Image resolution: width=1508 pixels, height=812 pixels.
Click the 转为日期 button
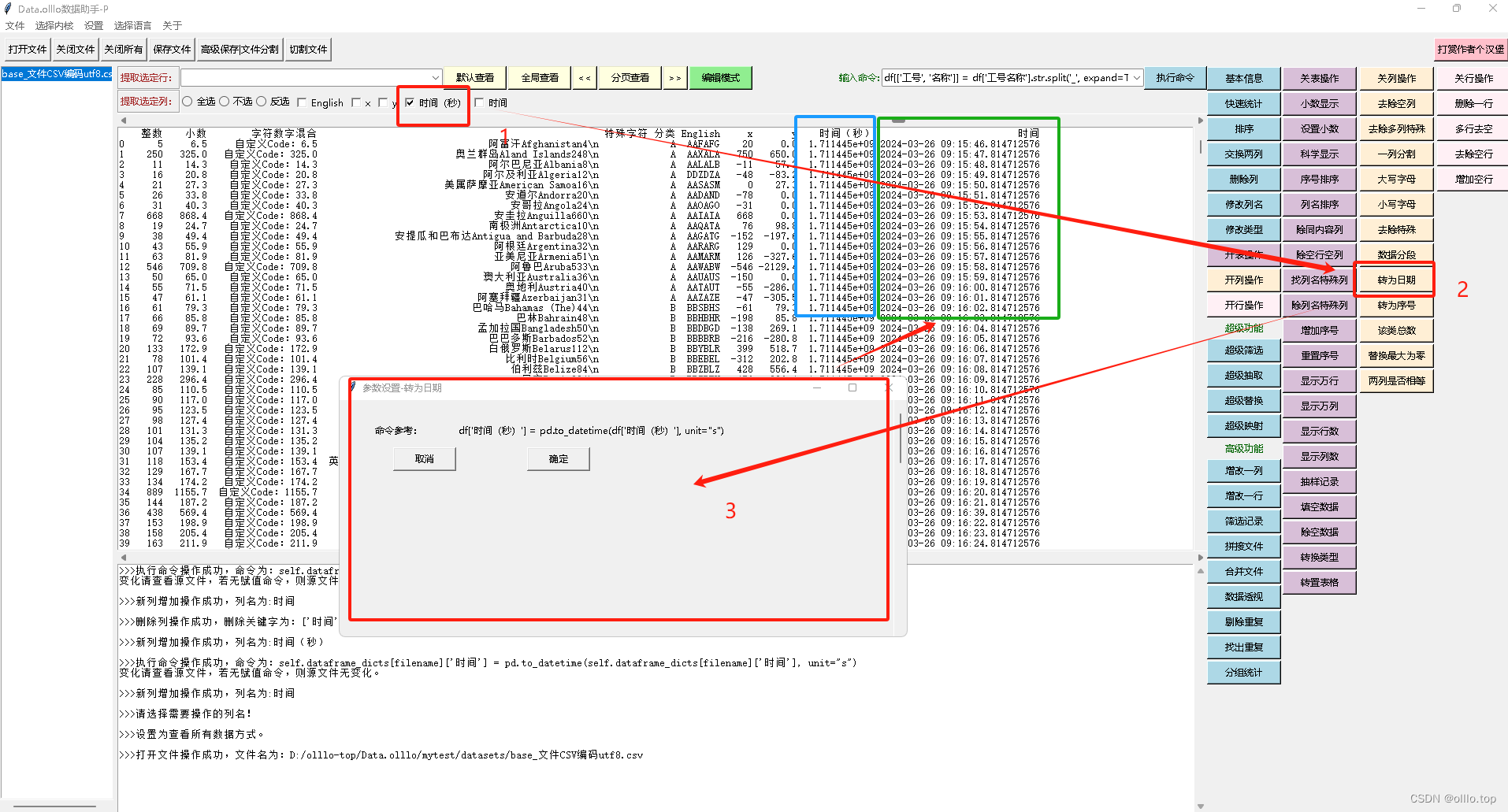(x=1396, y=280)
